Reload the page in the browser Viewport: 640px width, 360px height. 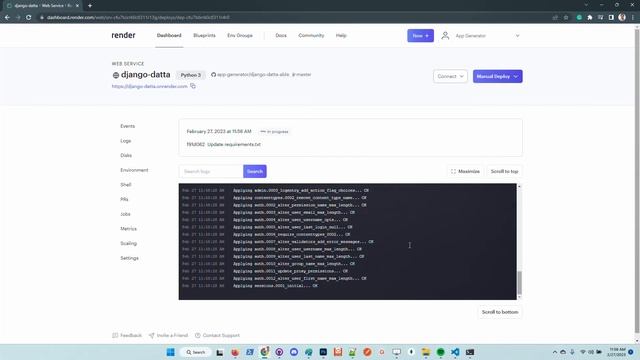click(x=29, y=18)
